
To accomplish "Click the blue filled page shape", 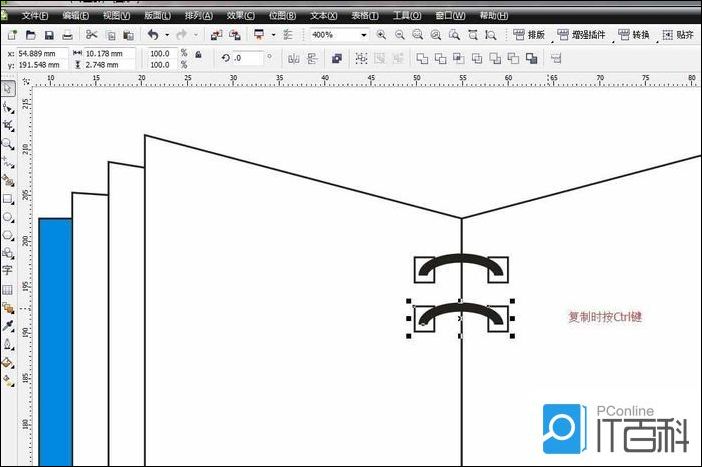I will point(55,340).
